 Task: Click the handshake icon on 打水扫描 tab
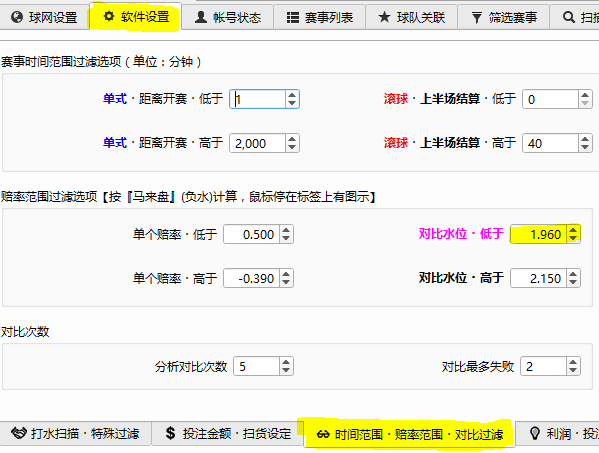(18, 433)
